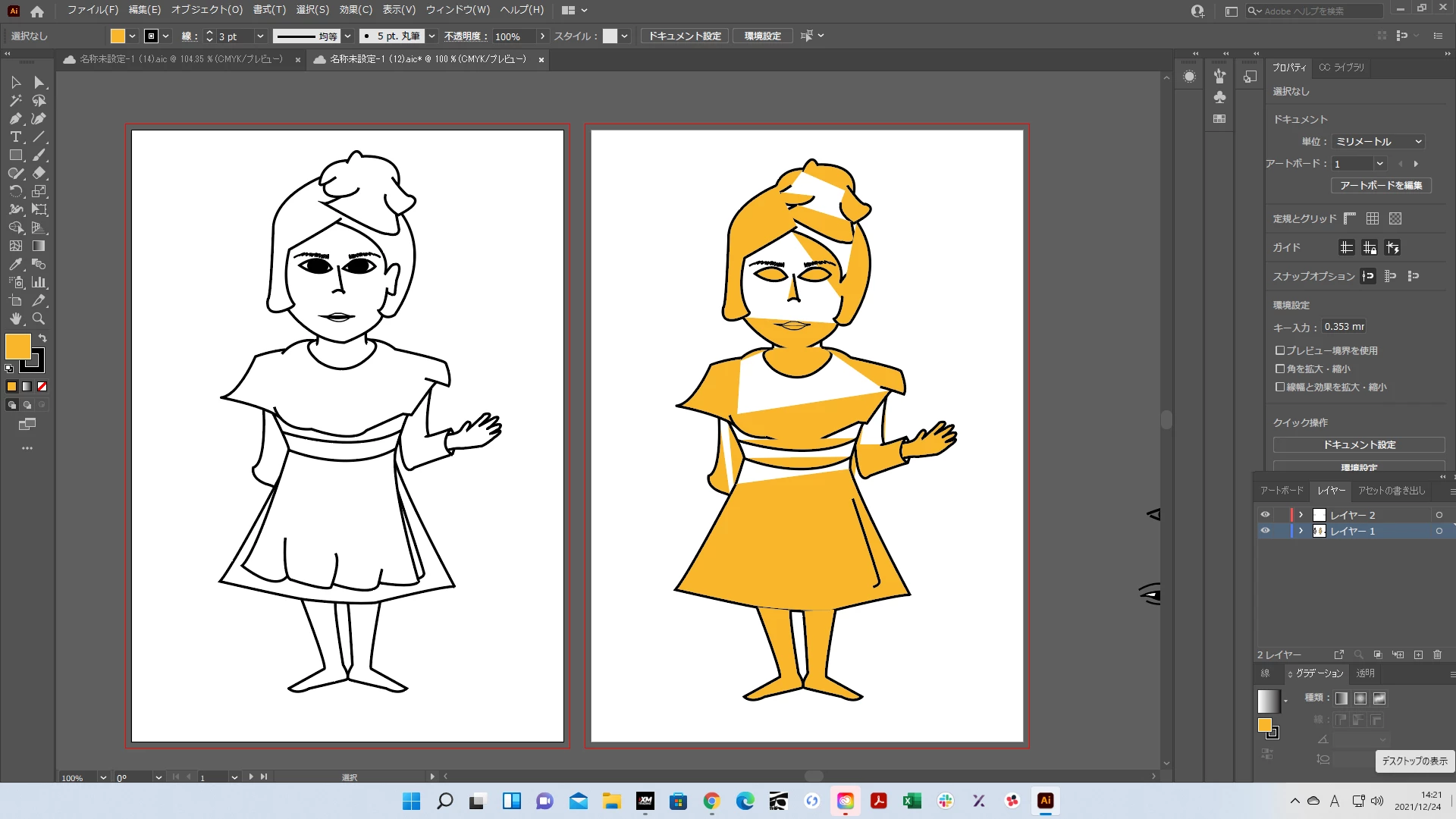Viewport: 1456px width, 819px height.
Task: Open the 単位 ミリメートル dropdown
Action: [x=1378, y=142]
